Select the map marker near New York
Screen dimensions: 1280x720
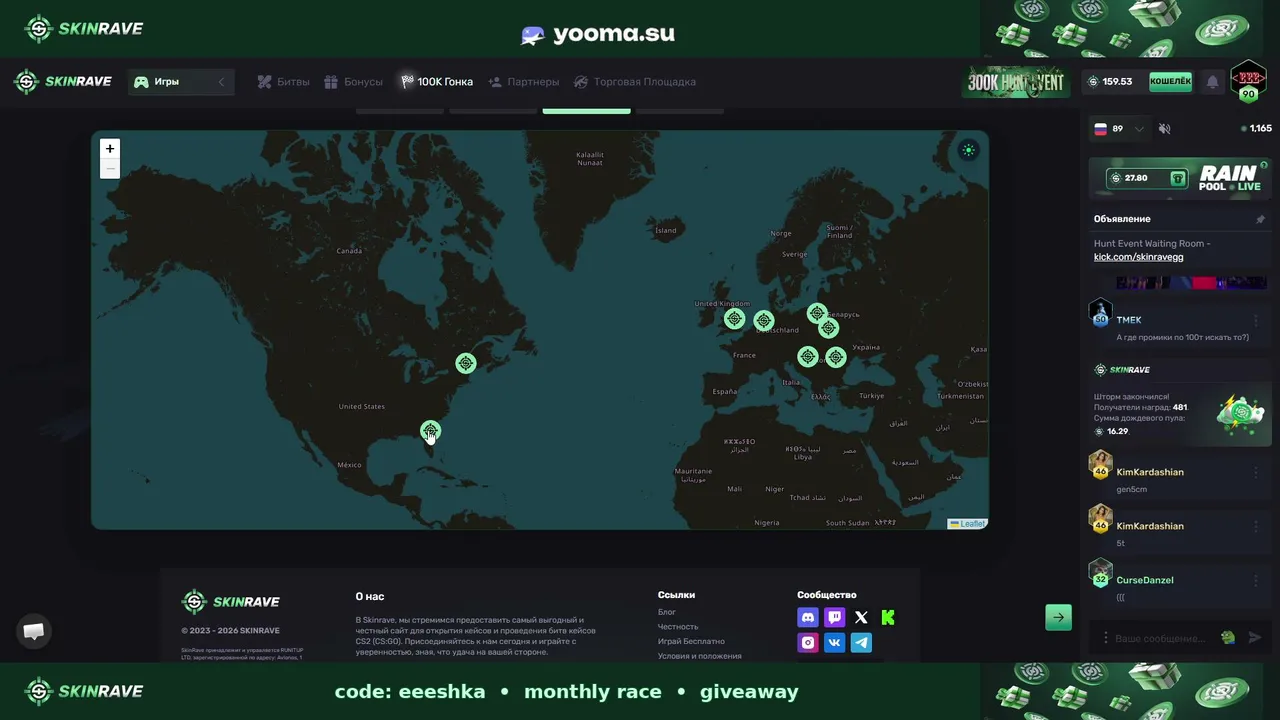pos(465,363)
